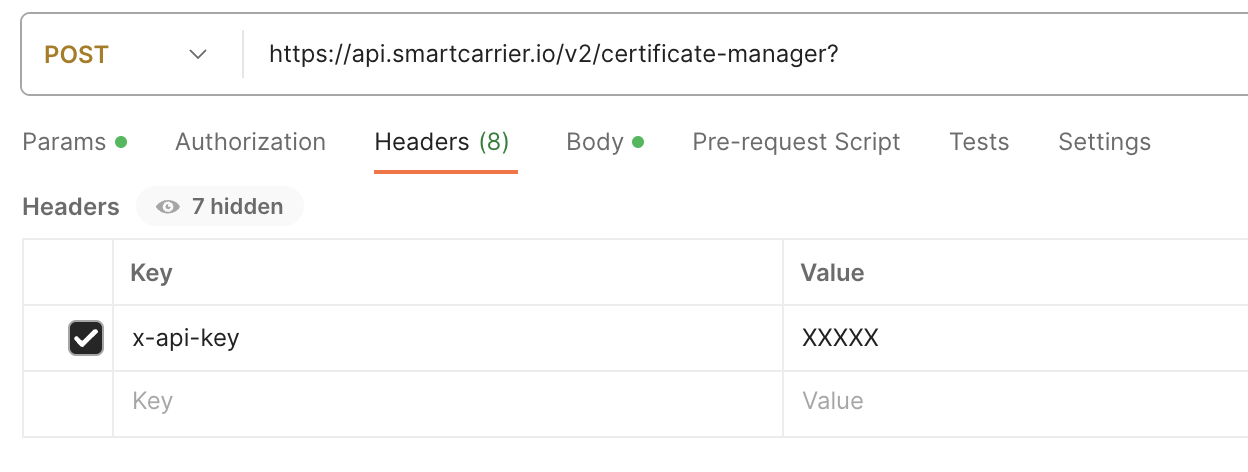The width and height of the screenshot is (1248, 472).
Task: Open the Settings tab
Action: tap(1104, 142)
